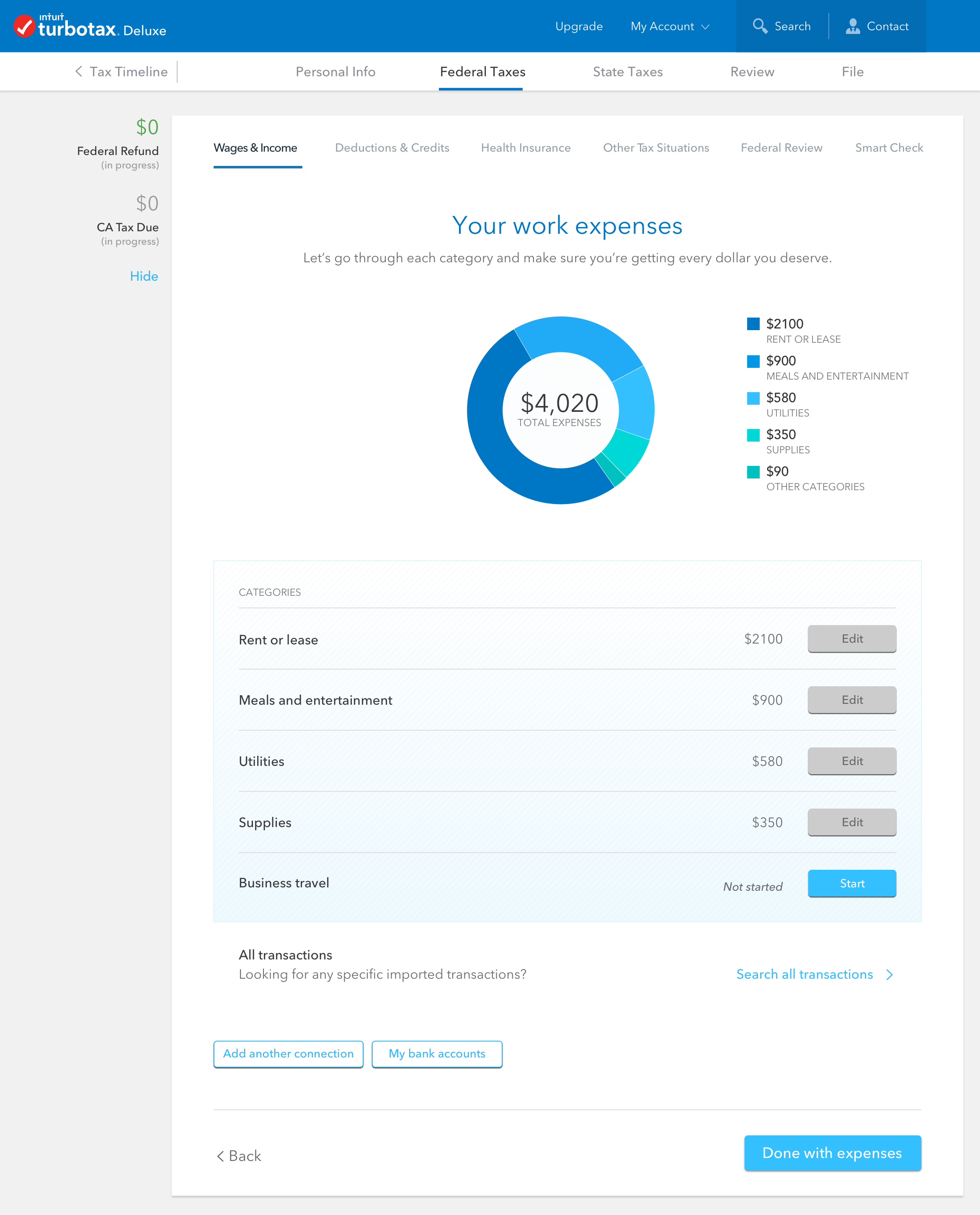Click the arrow beside Search all transactions
Image resolution: width=980 pixels, height=1215 pixels.
(890, 975)
